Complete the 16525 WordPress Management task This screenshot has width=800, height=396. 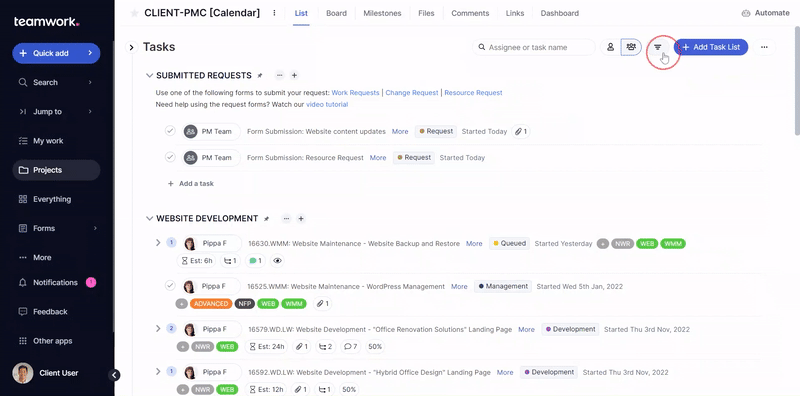(x=170, y=286)
